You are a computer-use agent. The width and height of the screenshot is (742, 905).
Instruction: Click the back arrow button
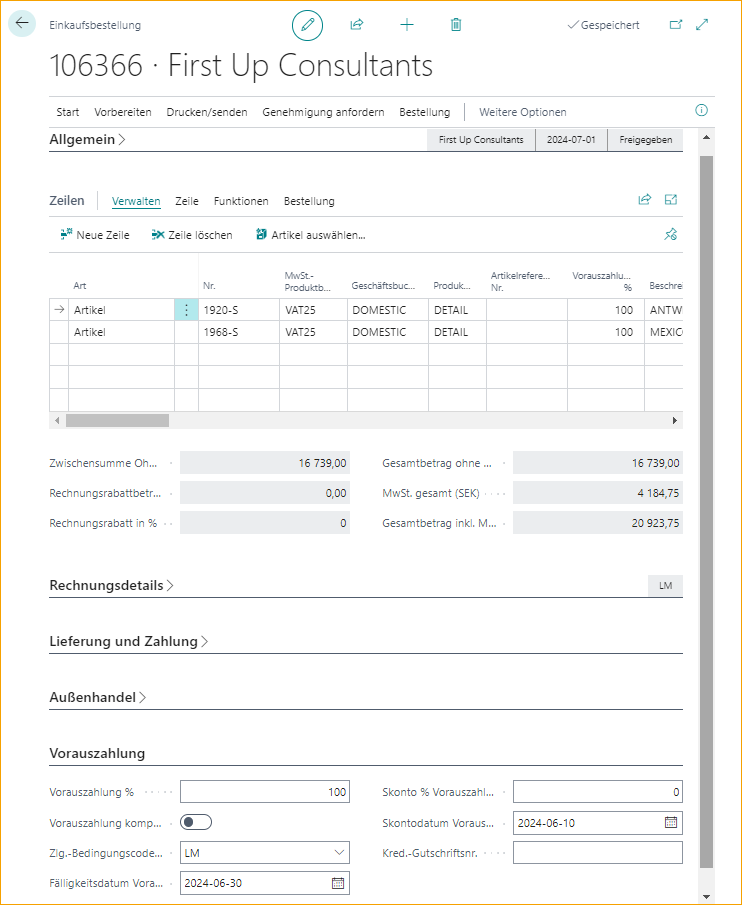22,25
